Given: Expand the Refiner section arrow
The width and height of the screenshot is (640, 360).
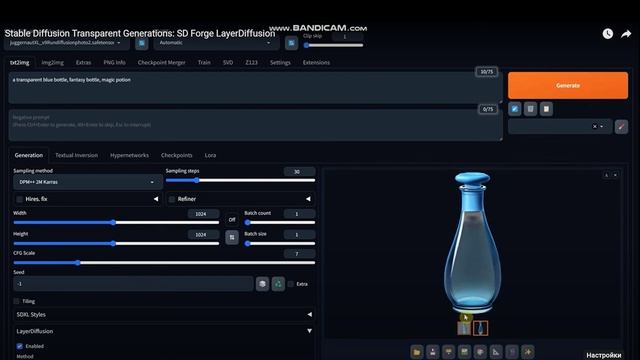Looking at the screenshot, I should tap(308, 199).
